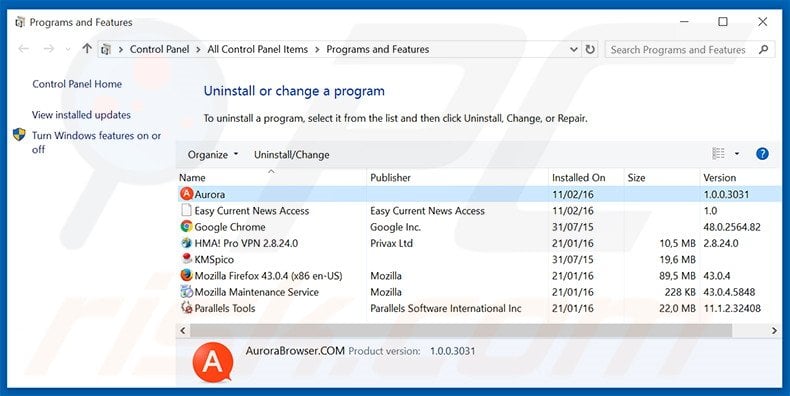Click version 11.1.2.32408 cell
Viewport: 790px width, 396px height.
(x=732, y=308)
